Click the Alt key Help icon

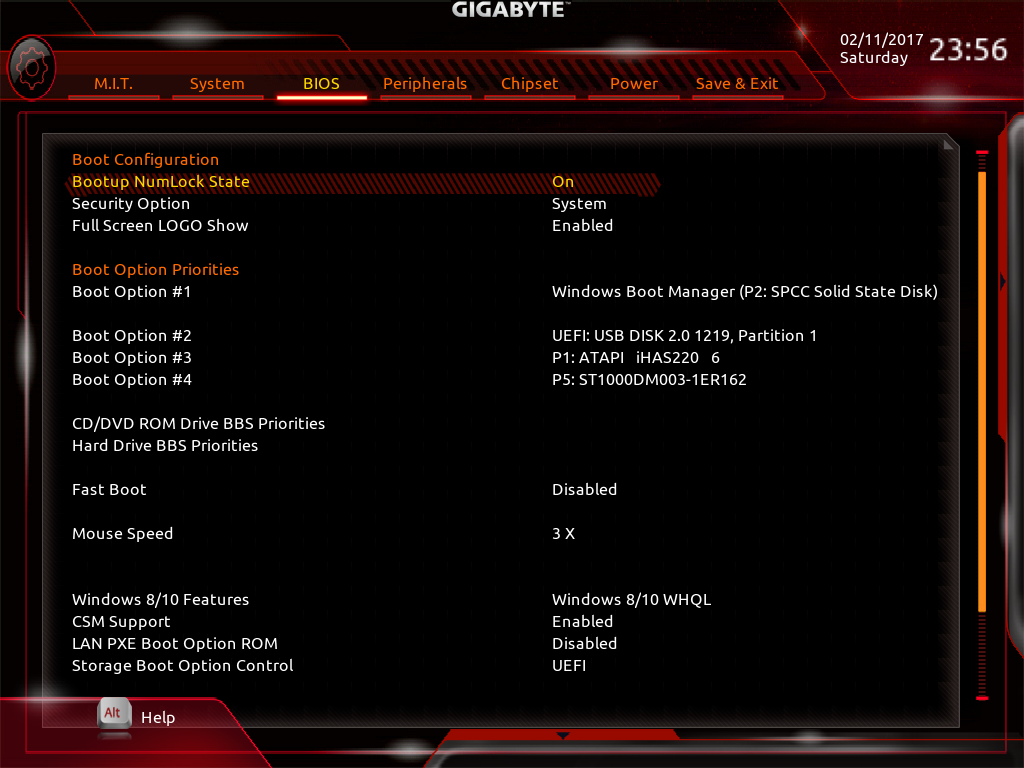pyautogui.click(x=114, y=714)
